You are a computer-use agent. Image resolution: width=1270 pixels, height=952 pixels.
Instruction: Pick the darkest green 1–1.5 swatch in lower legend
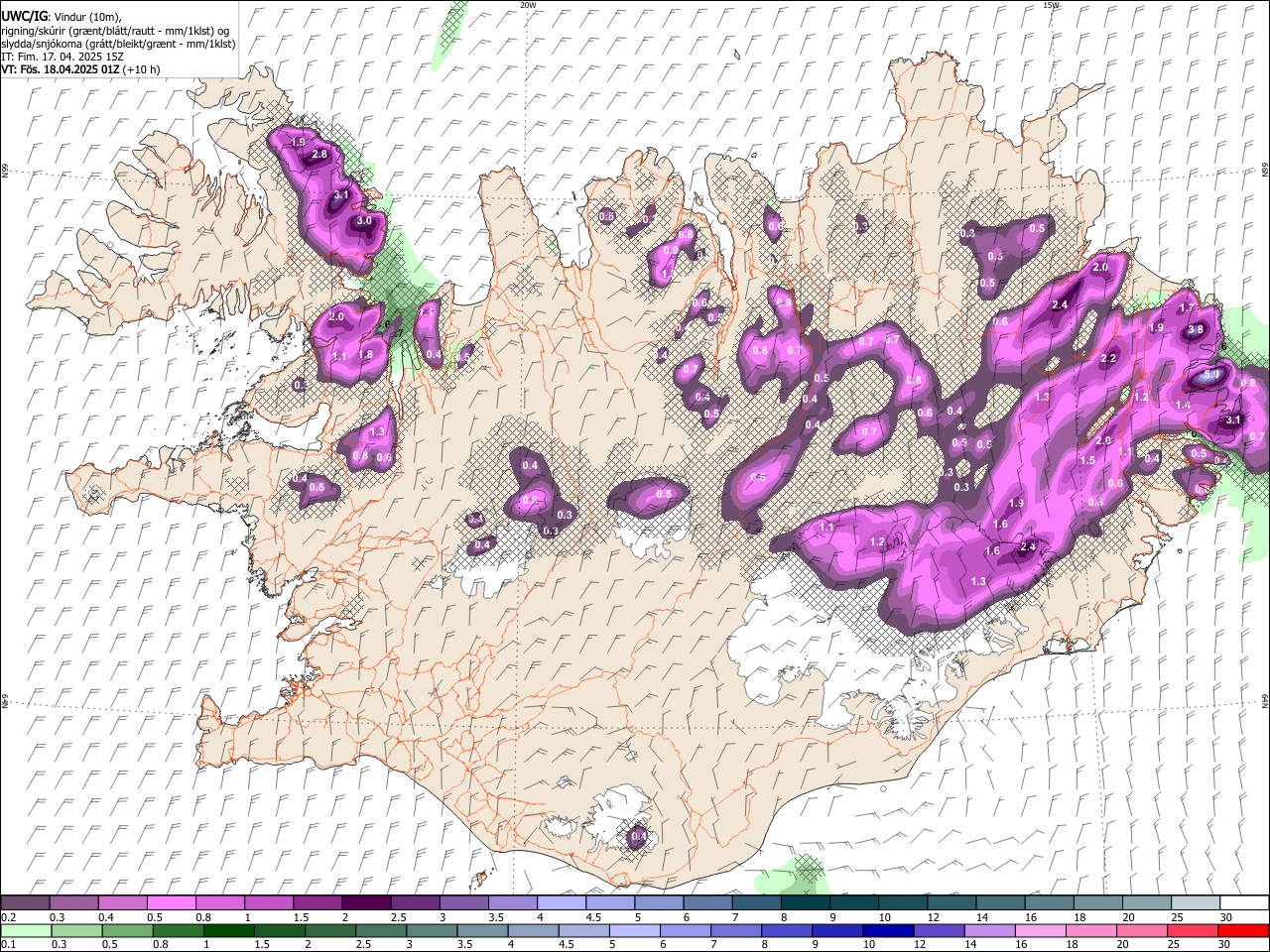228,930
